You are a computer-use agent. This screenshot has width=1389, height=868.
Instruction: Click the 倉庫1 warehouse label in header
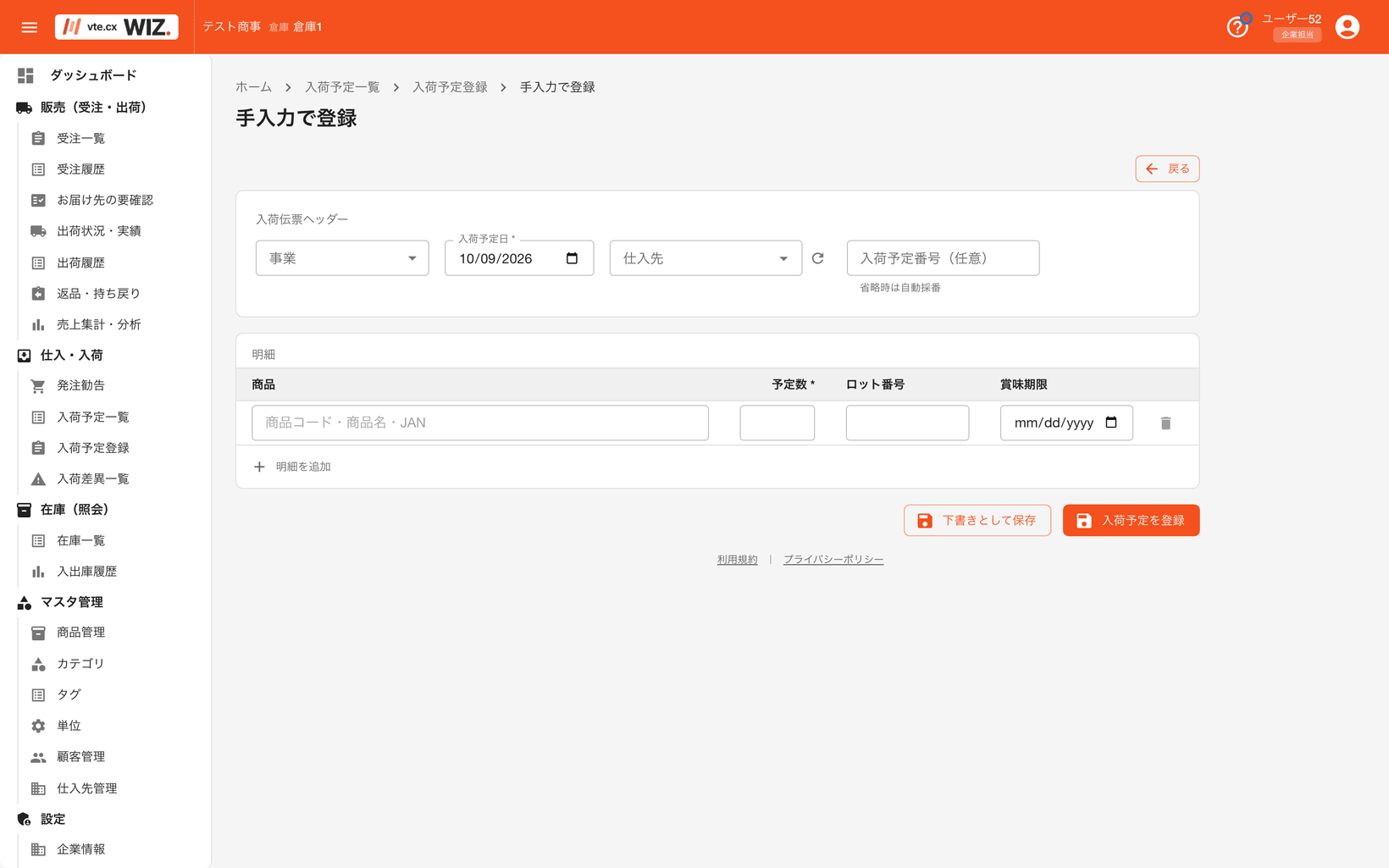coord(307,27)
